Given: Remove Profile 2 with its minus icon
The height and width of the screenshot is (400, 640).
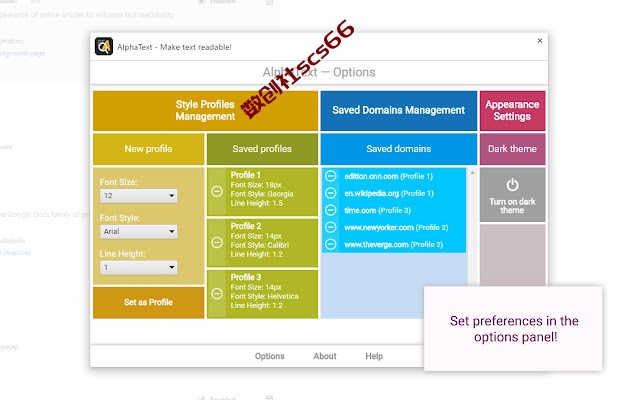Looking at the screenshot, I should [x=217, y=242].
